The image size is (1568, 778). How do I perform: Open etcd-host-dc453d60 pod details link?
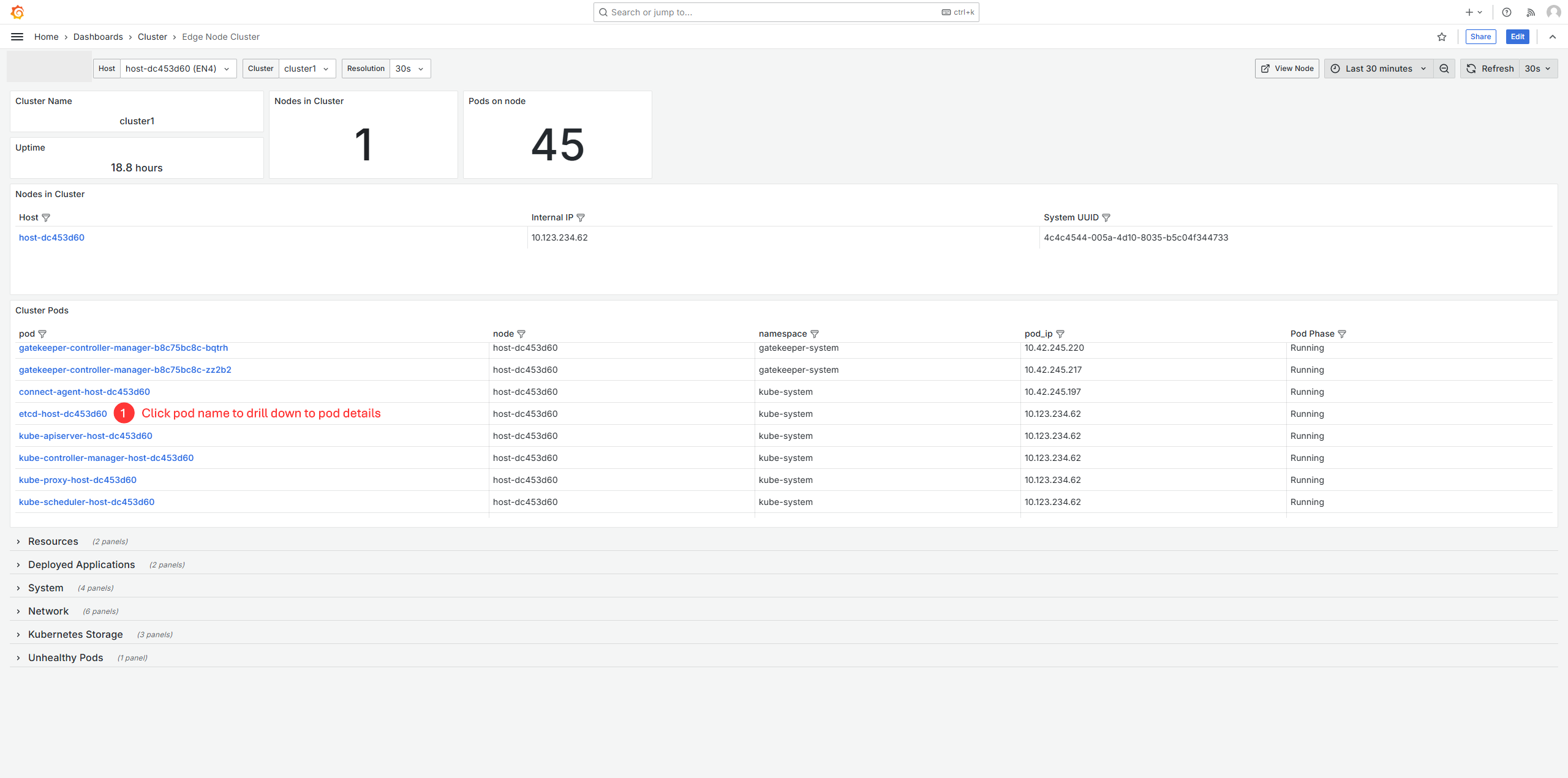click(x=63, y=414)
